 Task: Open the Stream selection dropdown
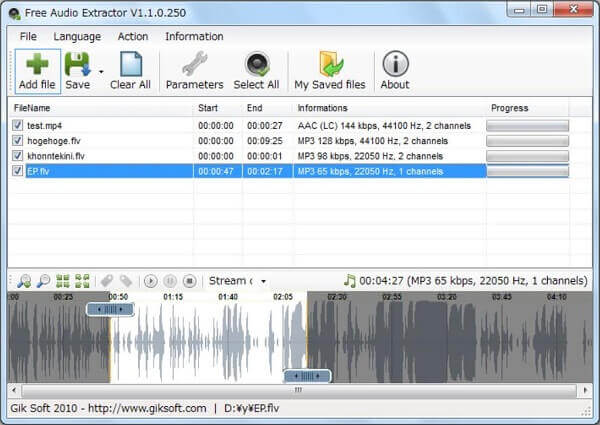(x=263, y=282)
